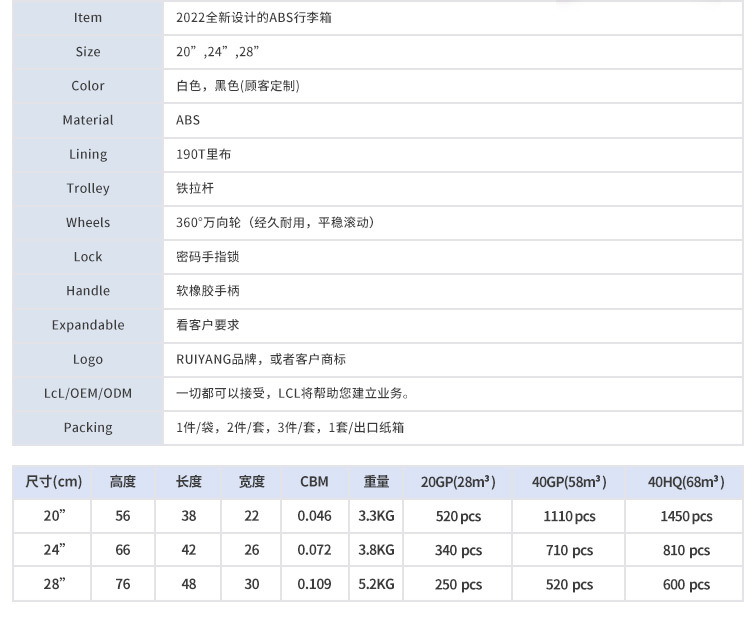Click width value '30'
The height and width of the screenshot is (631, 750).
252,585
